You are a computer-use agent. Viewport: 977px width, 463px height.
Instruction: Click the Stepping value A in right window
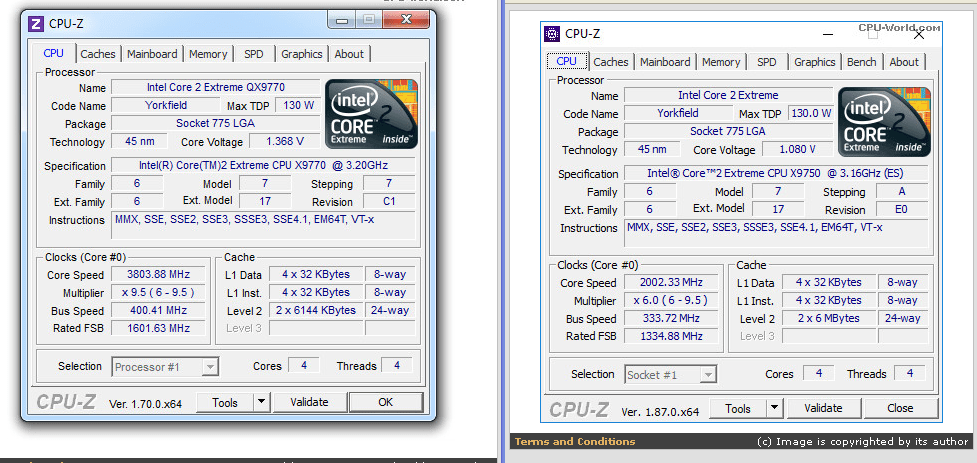902,191
